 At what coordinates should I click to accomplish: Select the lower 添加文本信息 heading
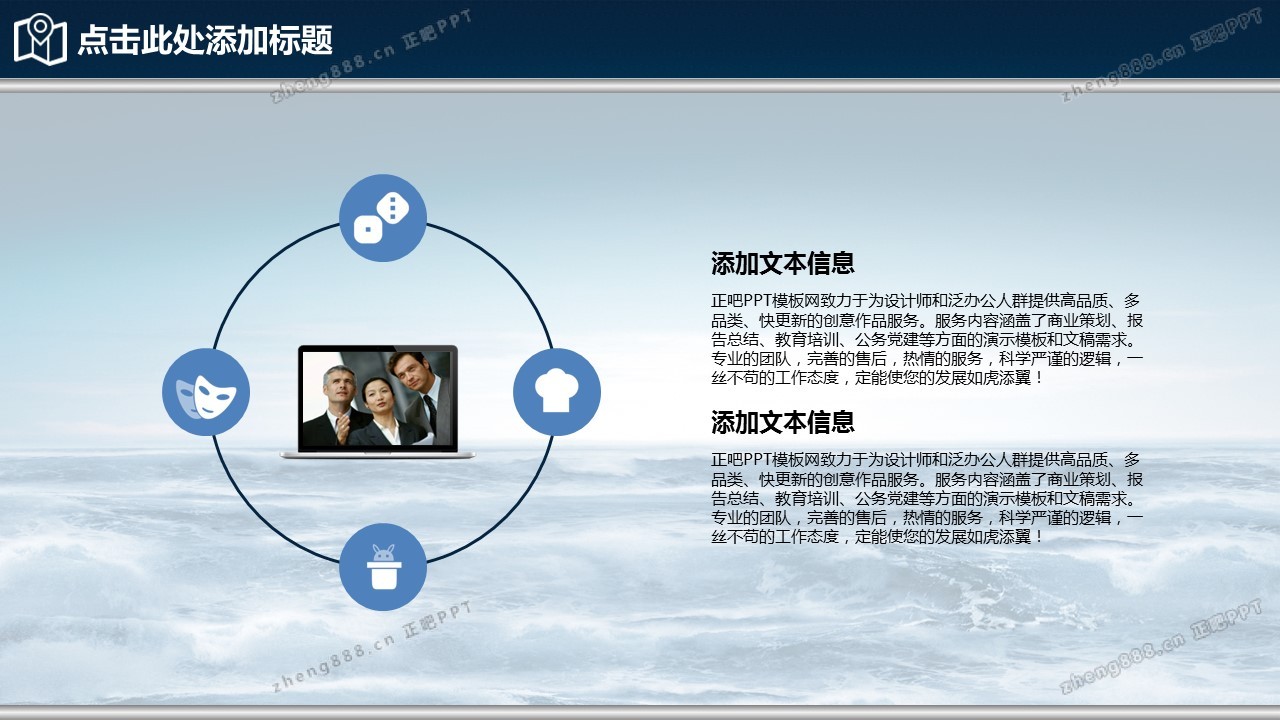783,422
